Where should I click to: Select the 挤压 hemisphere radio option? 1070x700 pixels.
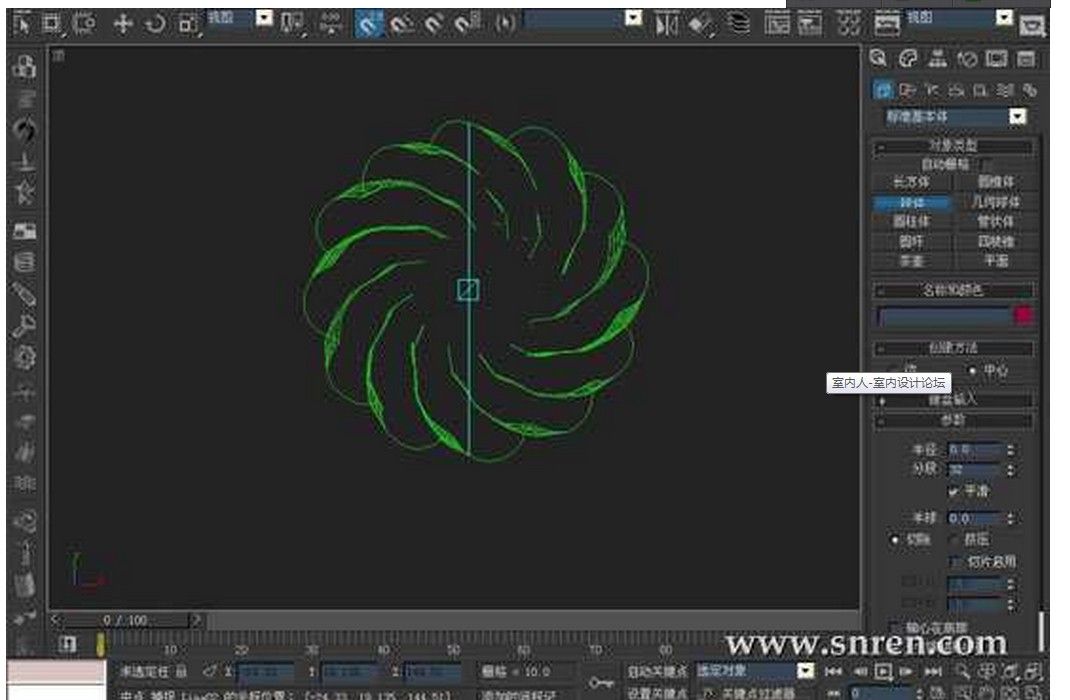[x=953, y=540]
